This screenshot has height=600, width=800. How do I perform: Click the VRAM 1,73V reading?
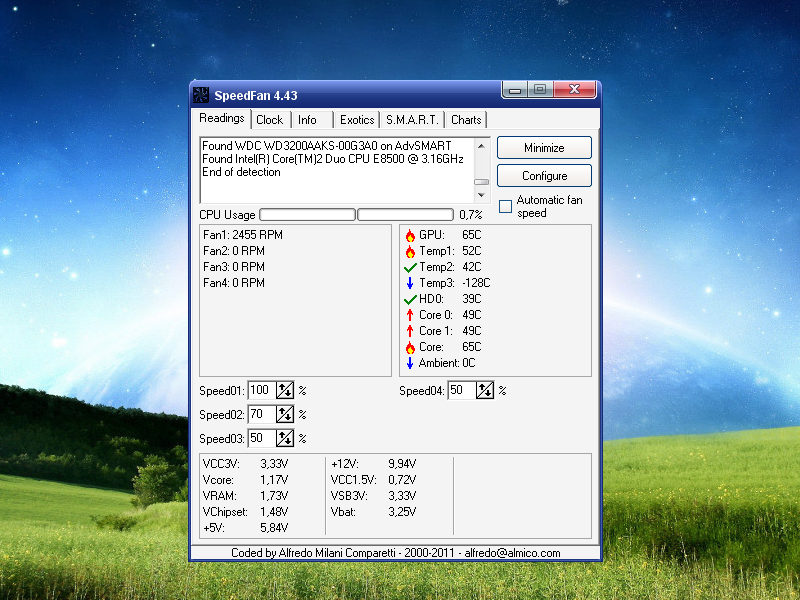pos(245,496)
